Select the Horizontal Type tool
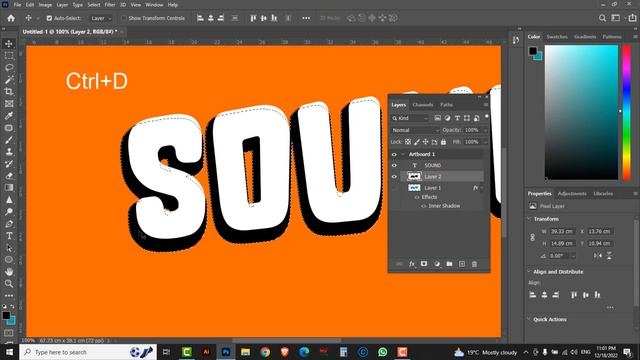This screenshot has height=360, width=640. pos(9,236)
